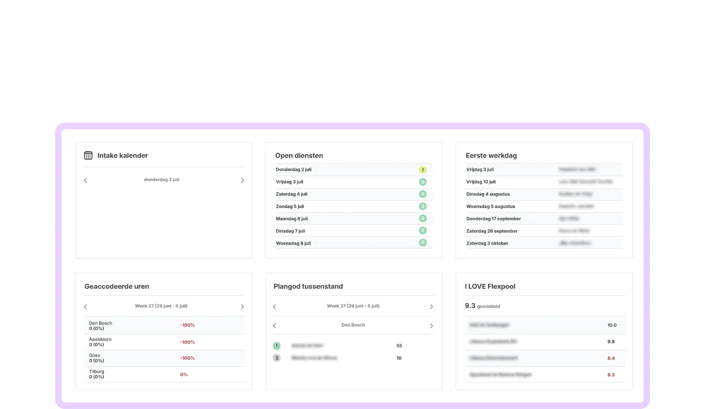705x409 pixels.
Task: Open the Zaterdag 4 juli open diensten row
Action: 353,194
